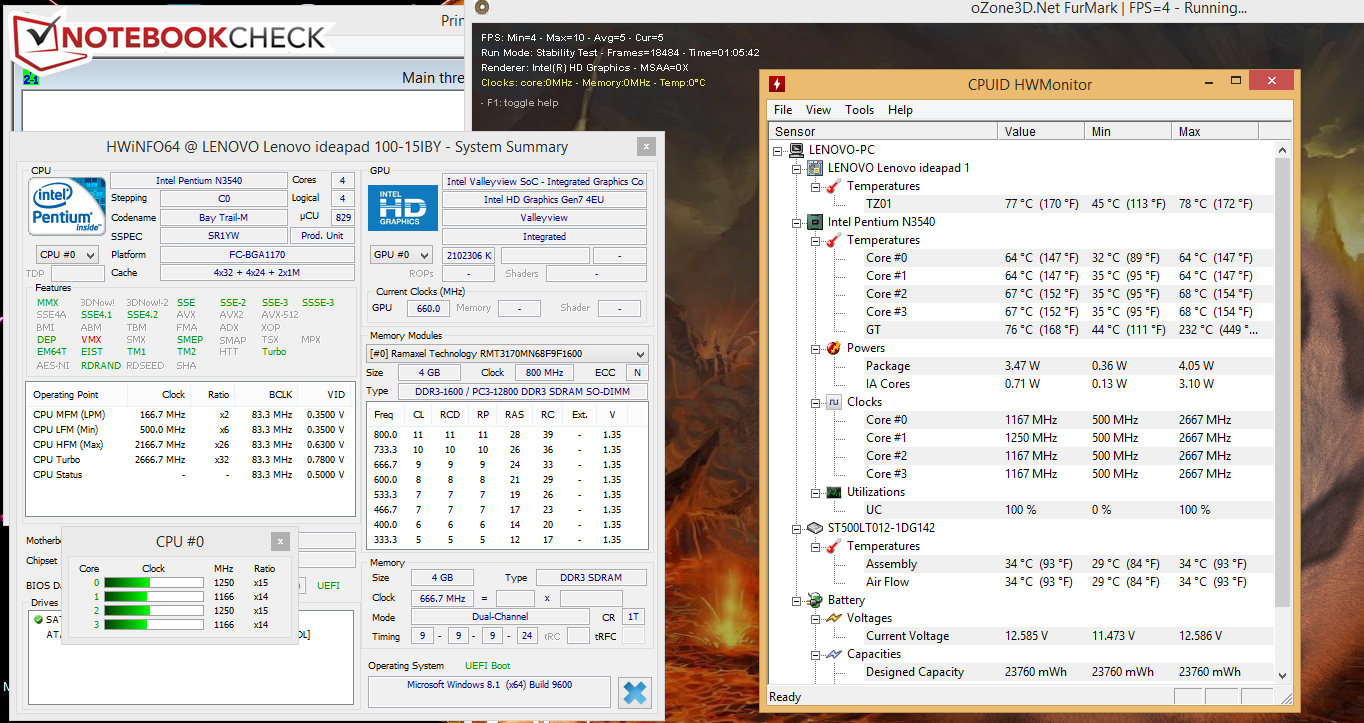1364x723 pixels.
Task: Click the thermometer icon above the TZ01 row
Action: [834, 186]
